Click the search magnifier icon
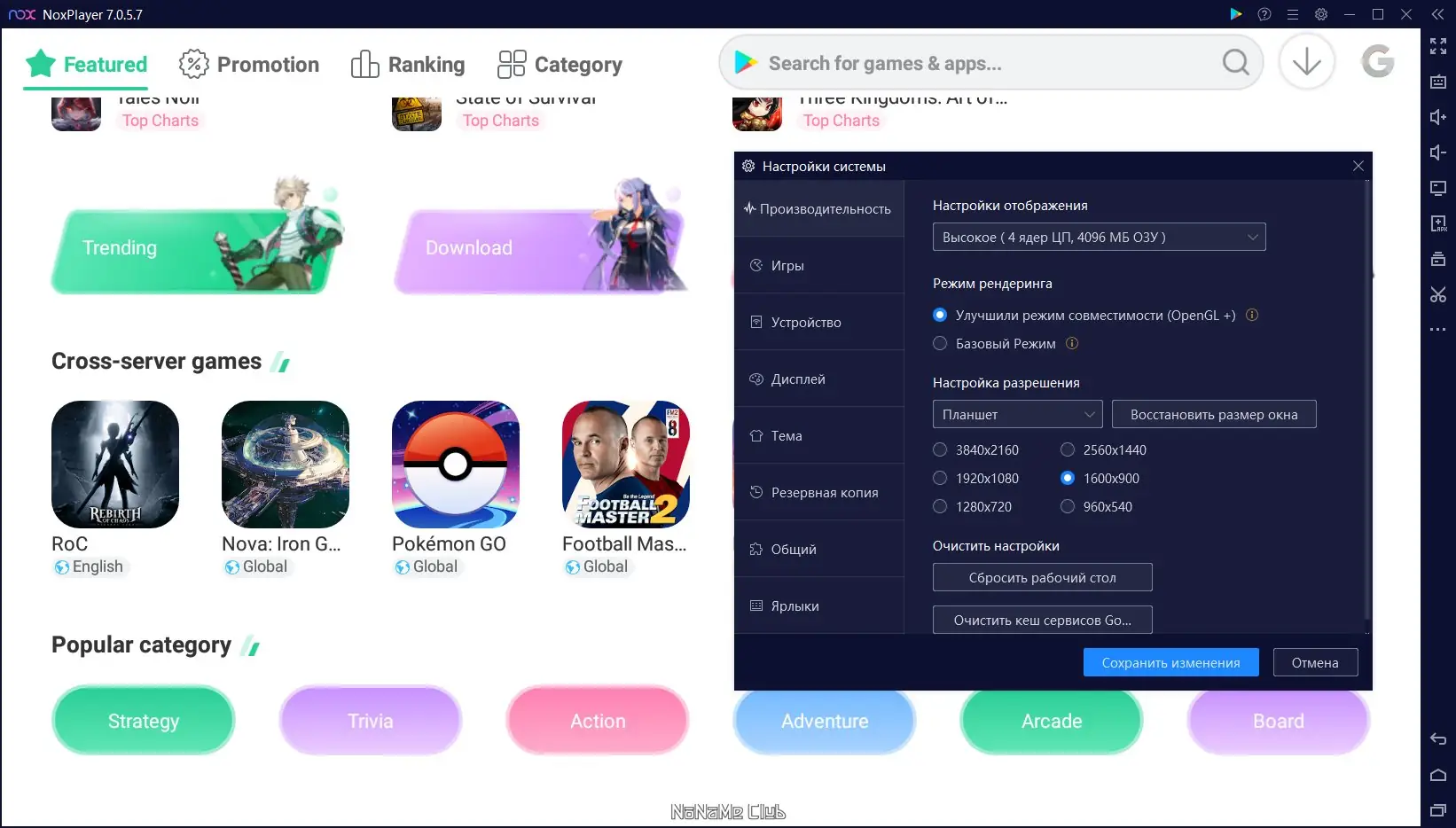1456x828 pixels. [x=1235, y=63]
